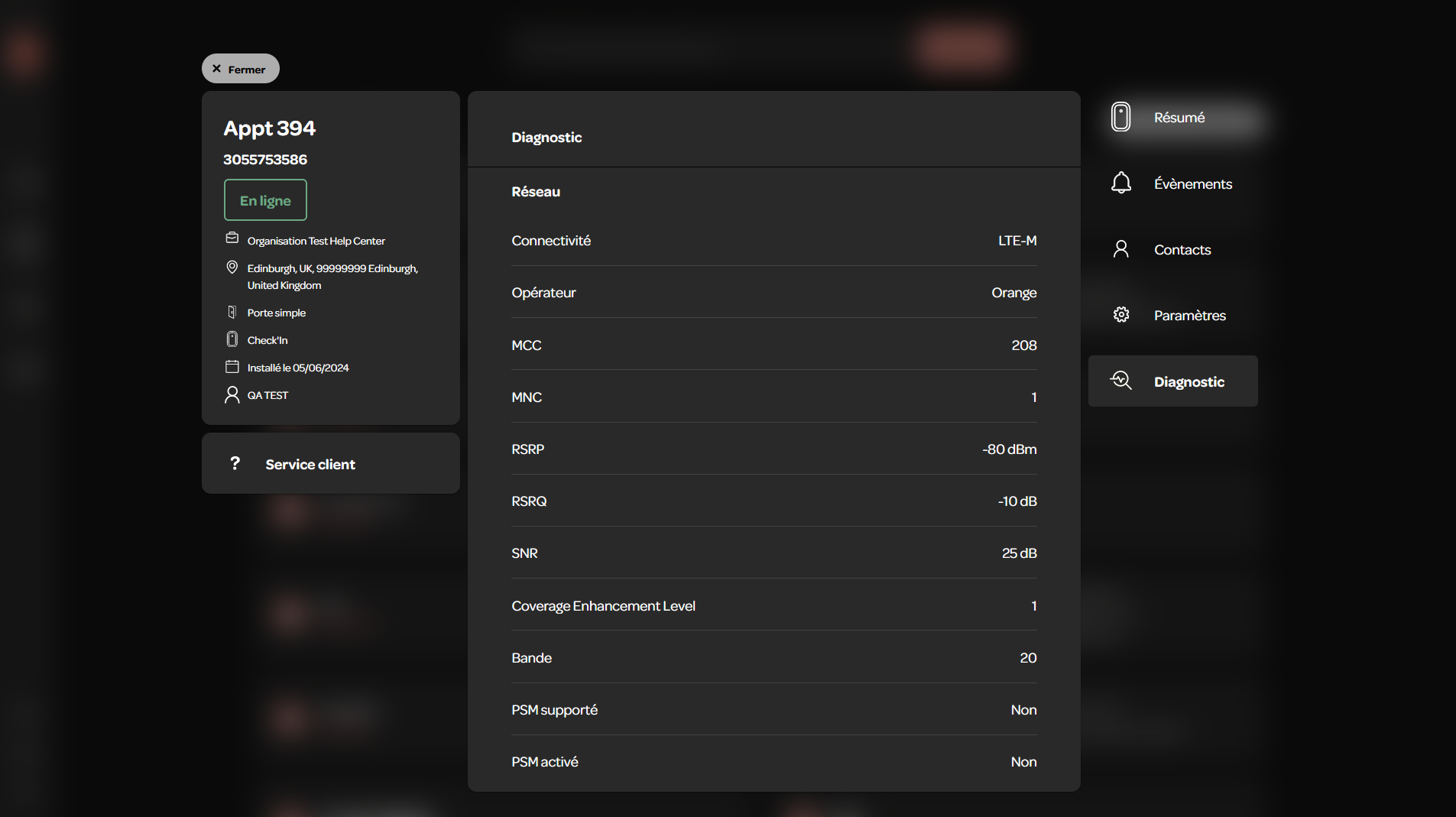Click the location pin icon

232,267
